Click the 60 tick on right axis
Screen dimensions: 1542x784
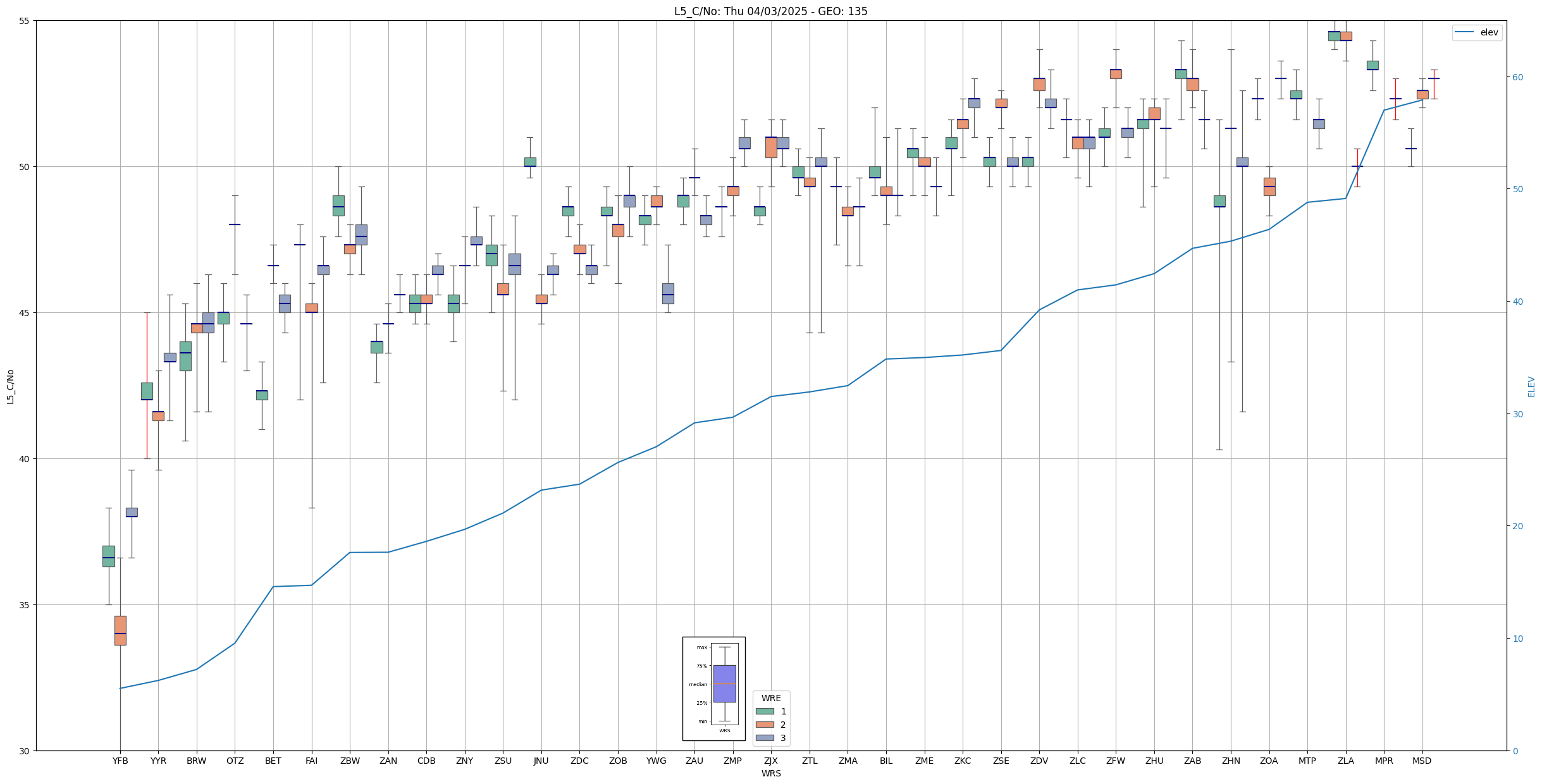pos(1517,77)
